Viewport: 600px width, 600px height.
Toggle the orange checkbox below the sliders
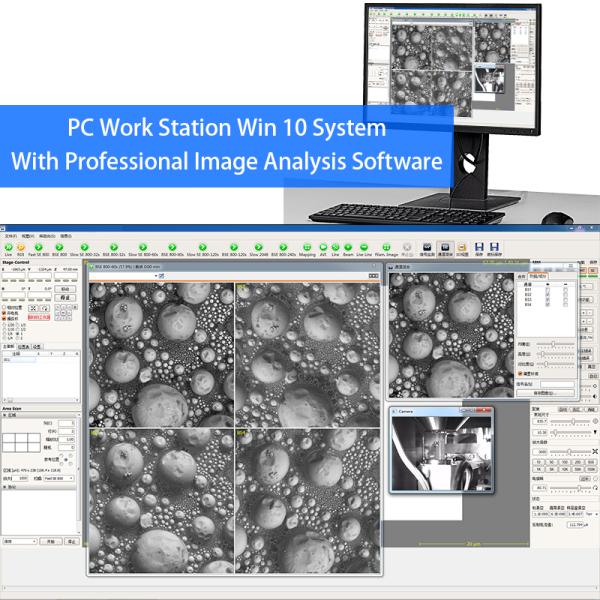pyautogui.click(x=520, y=373)
